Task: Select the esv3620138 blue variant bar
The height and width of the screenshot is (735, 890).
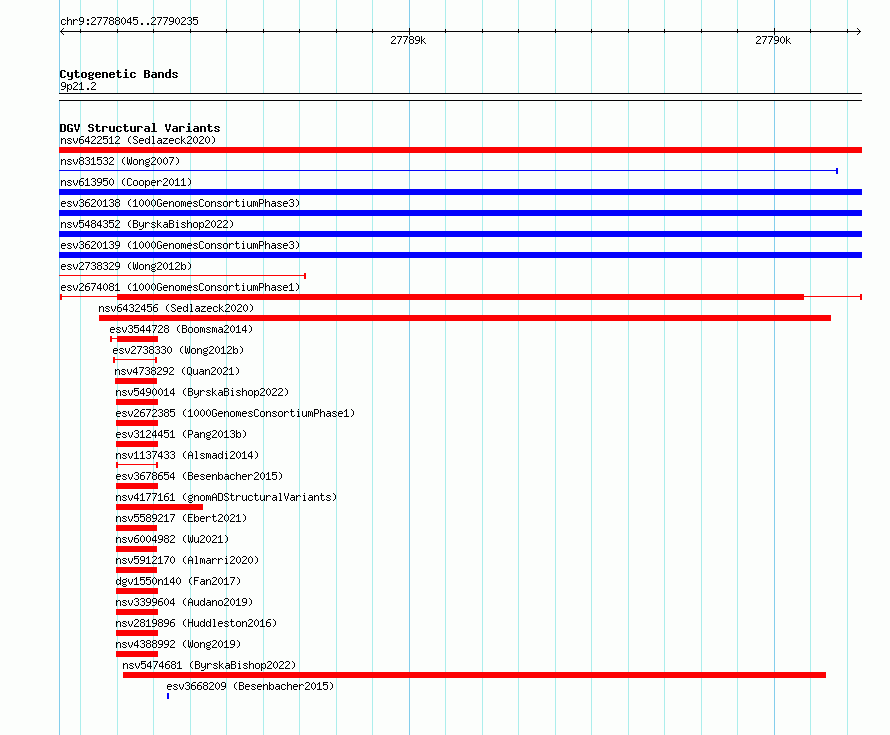Action: (x=460, y=213)
